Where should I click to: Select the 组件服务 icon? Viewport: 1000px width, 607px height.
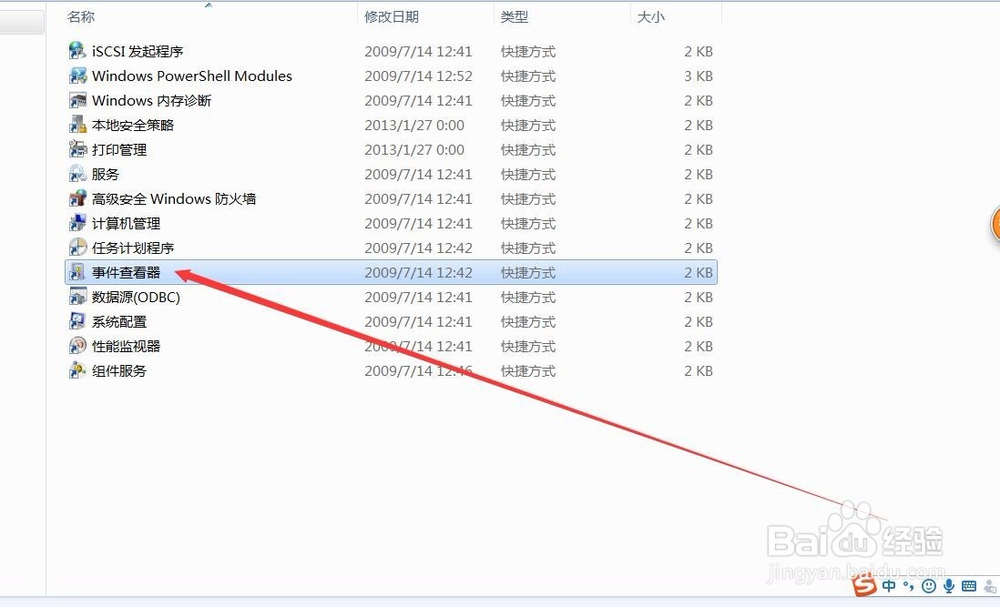tap(77, 370)
